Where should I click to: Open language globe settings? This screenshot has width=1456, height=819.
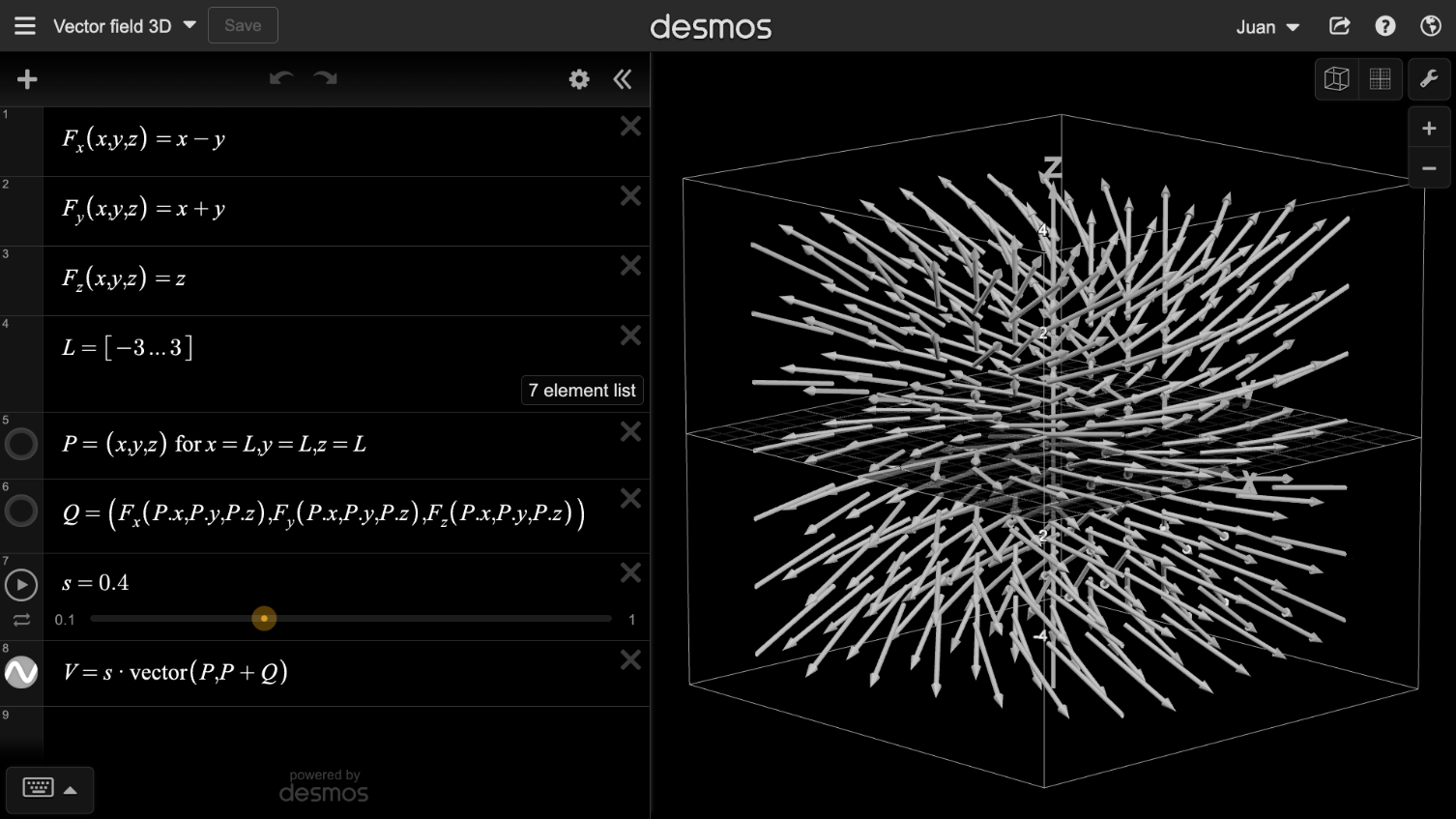1431,26
